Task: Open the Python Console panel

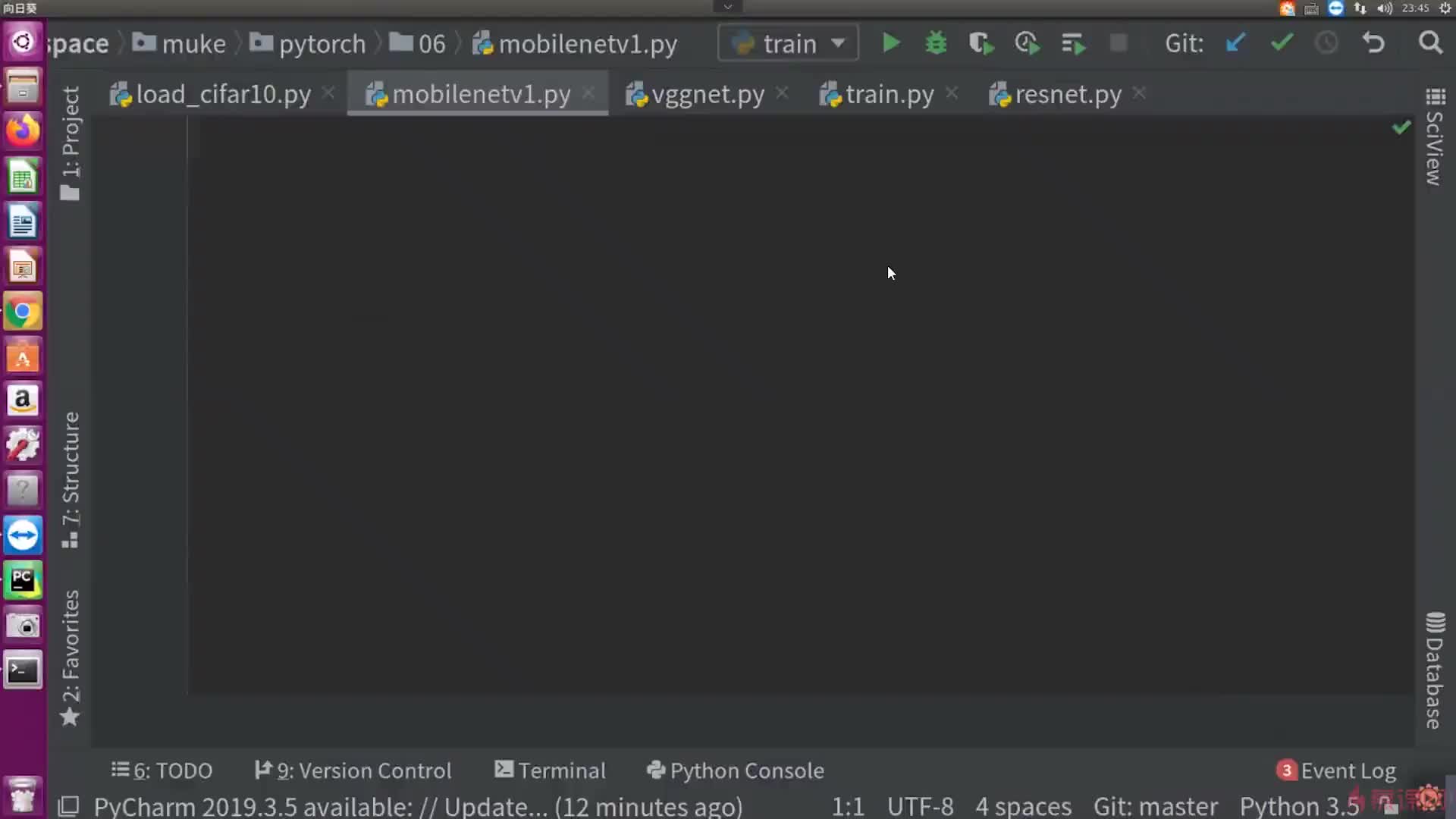Action: pos(735,770)
